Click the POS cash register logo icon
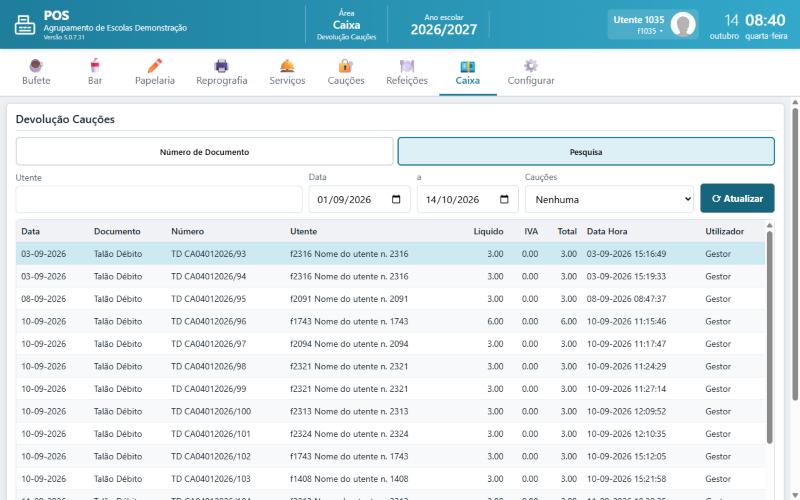800x500 pixels. coord(24,24)
